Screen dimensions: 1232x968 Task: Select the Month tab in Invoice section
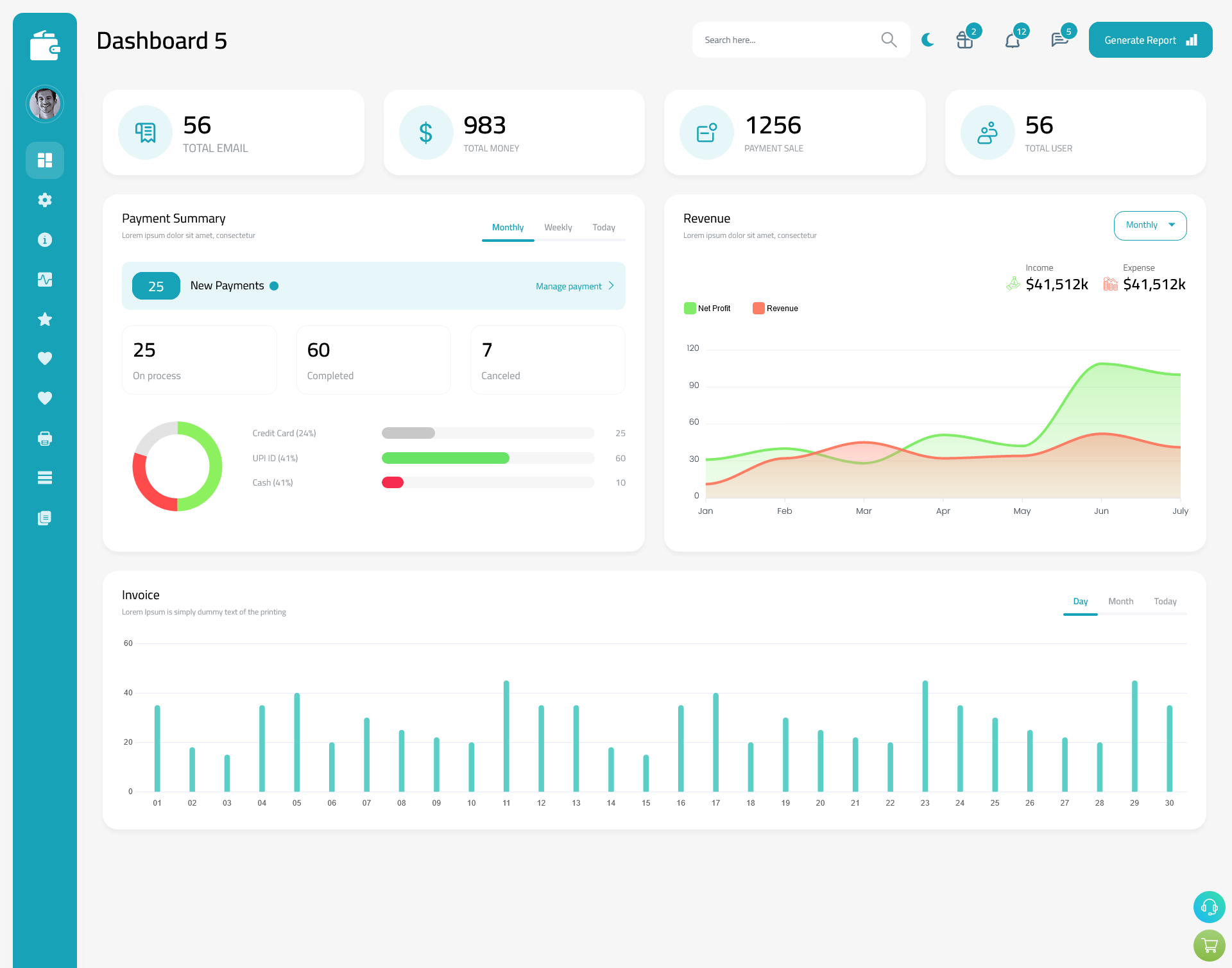coord(1120,601)
